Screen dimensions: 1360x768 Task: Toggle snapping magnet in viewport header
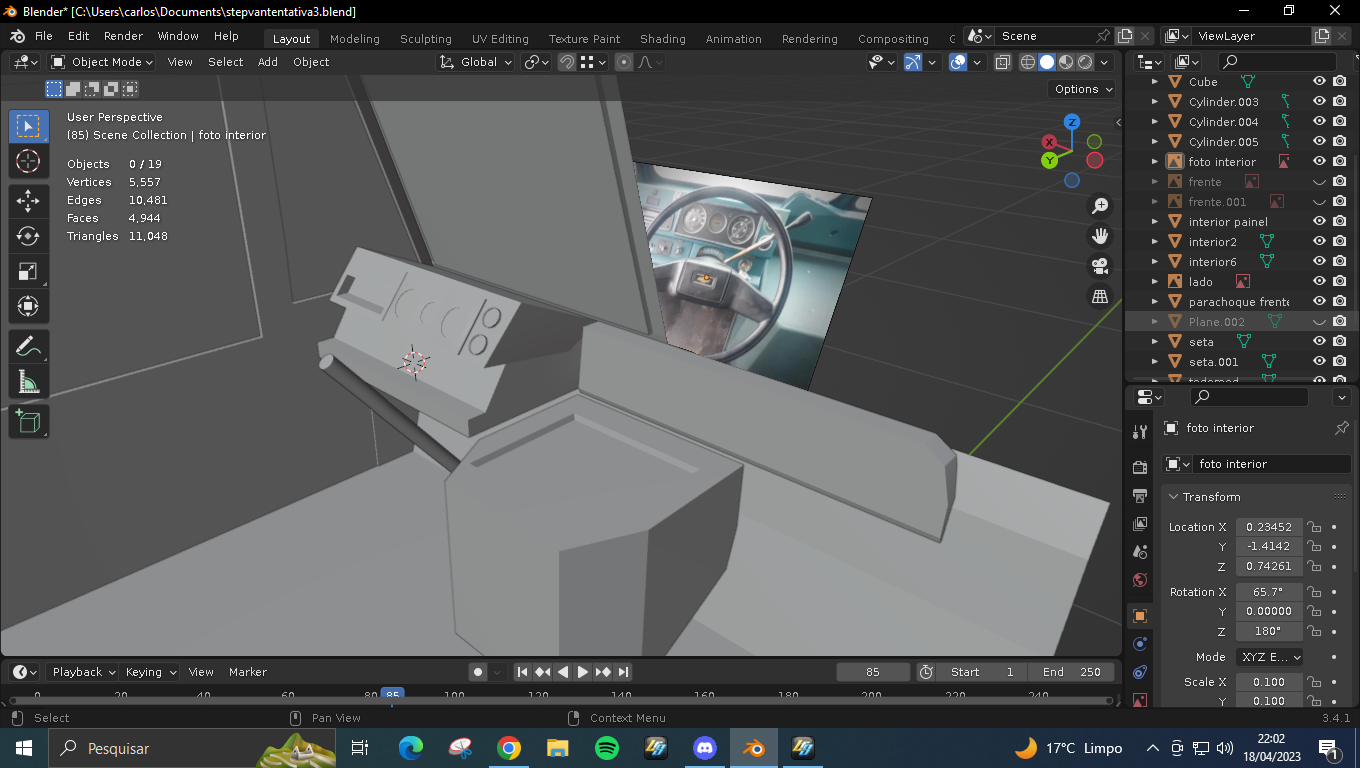coord(567,62)
